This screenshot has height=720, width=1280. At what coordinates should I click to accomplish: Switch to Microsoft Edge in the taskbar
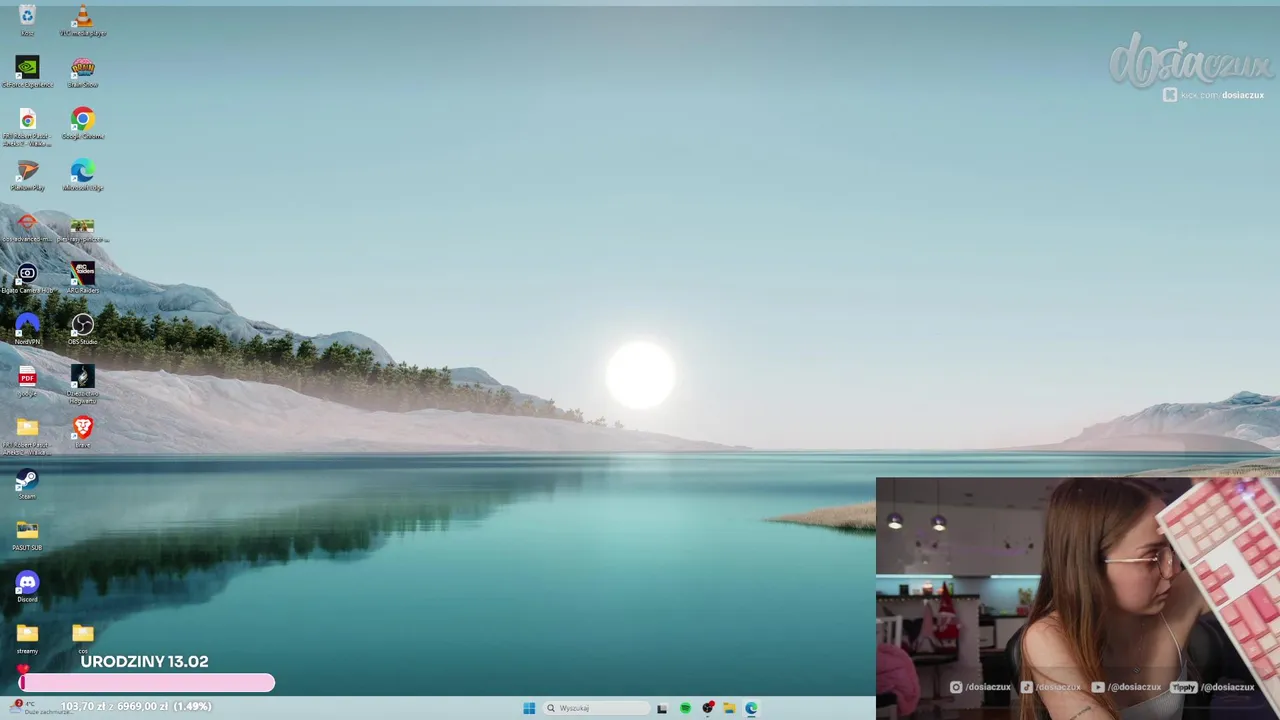pyautogui.click(x=752, y=708)
